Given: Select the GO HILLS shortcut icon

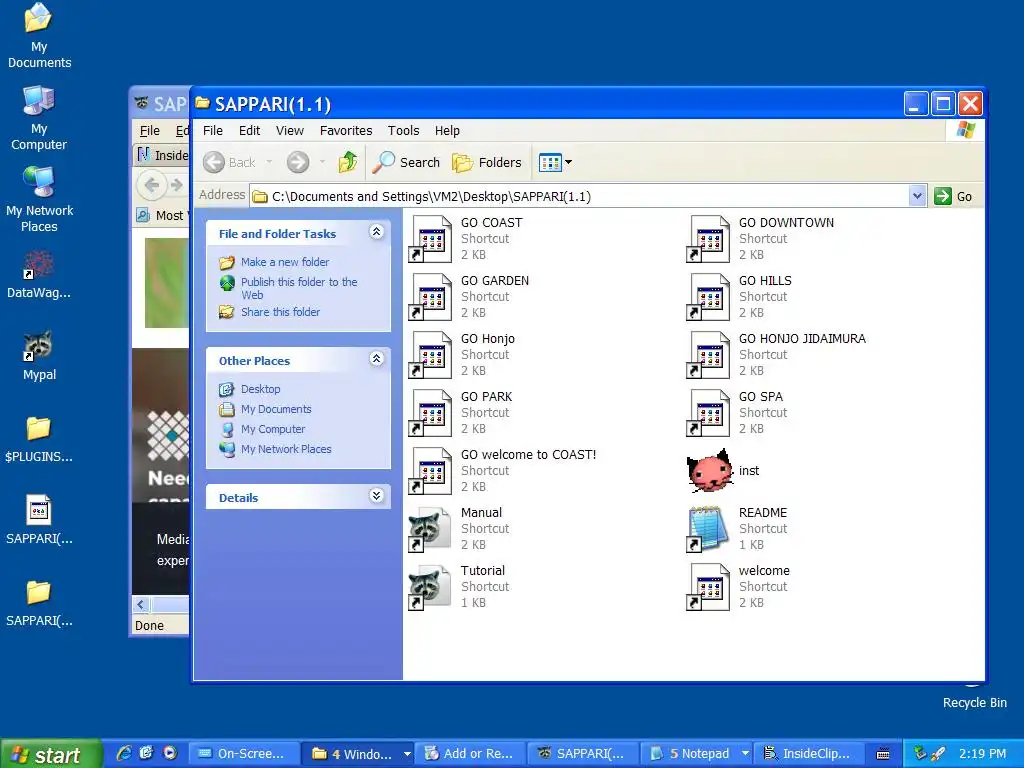Looking at the screenshot, I should click(x=708, y=296).
